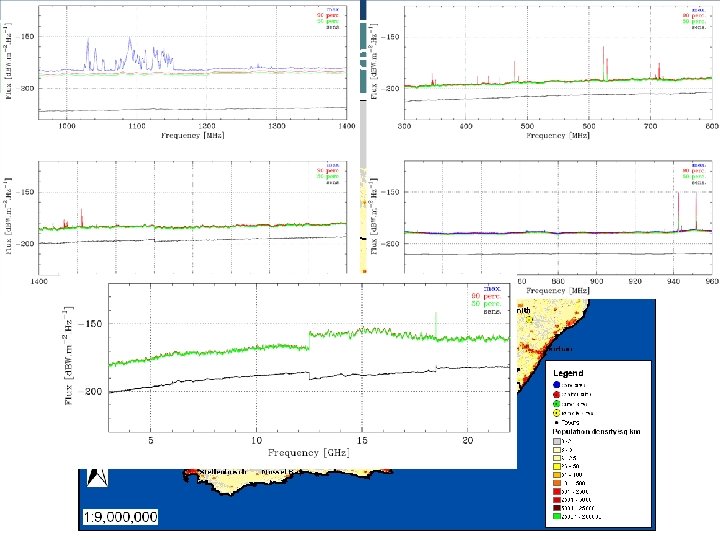Click the Population density/sq km legend heading
Image resolution: width=720 pixels, height=540 pixels.
tap(596, 432)
